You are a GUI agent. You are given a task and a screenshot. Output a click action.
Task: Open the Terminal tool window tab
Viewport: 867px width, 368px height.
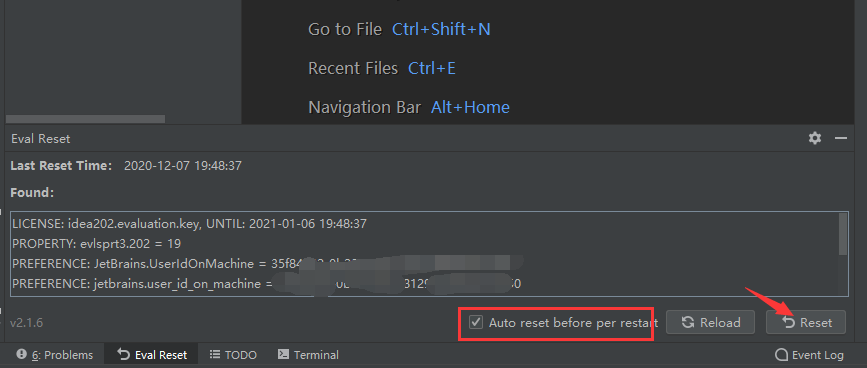coord(308,355)
